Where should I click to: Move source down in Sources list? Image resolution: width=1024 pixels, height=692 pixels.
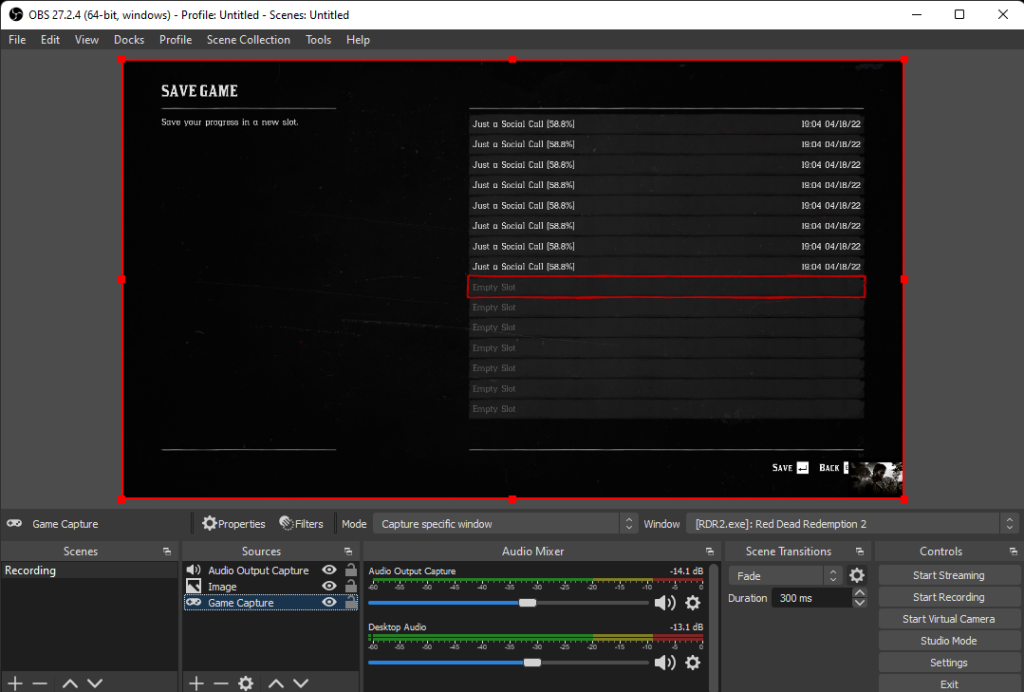tap(300, 684)
